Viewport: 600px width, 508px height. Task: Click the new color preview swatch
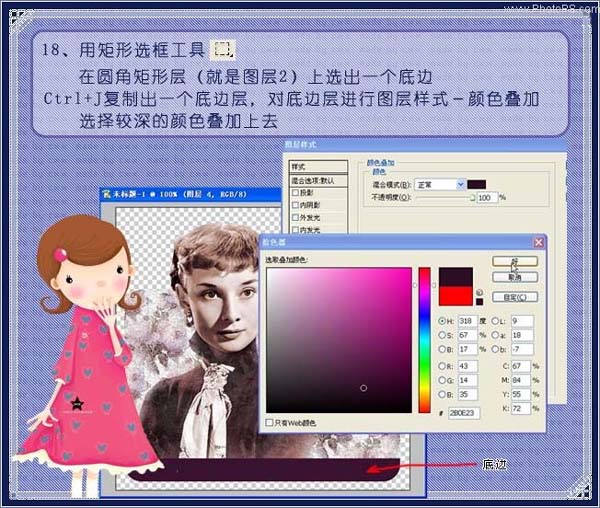(x=455, y=277)
